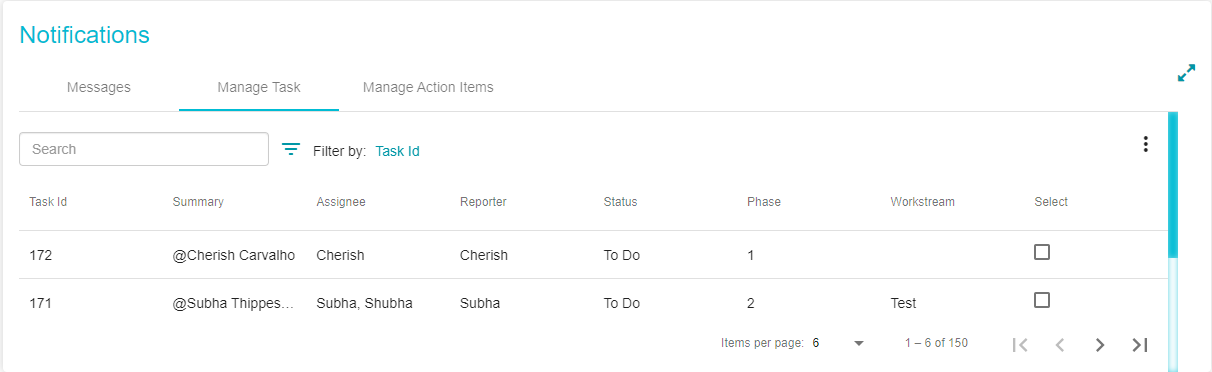Viewport: 1212px width, 372px height.
Task: Go to the first page of results
Action: point(1020,344)
